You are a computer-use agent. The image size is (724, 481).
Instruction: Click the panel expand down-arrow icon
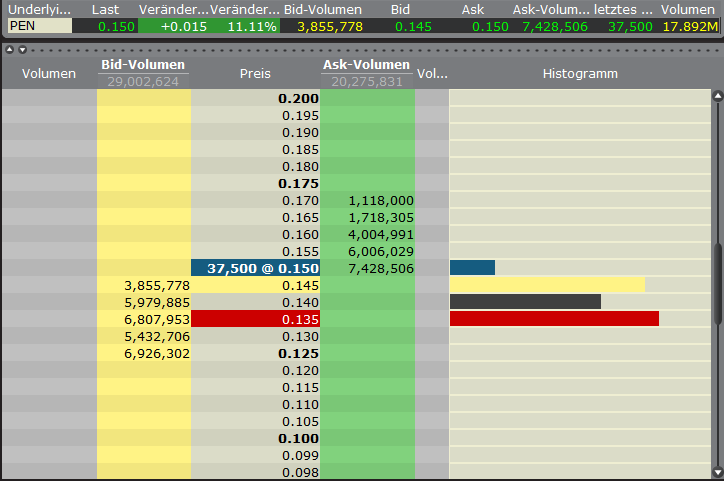pyautogui.click(x=21, y=49)
